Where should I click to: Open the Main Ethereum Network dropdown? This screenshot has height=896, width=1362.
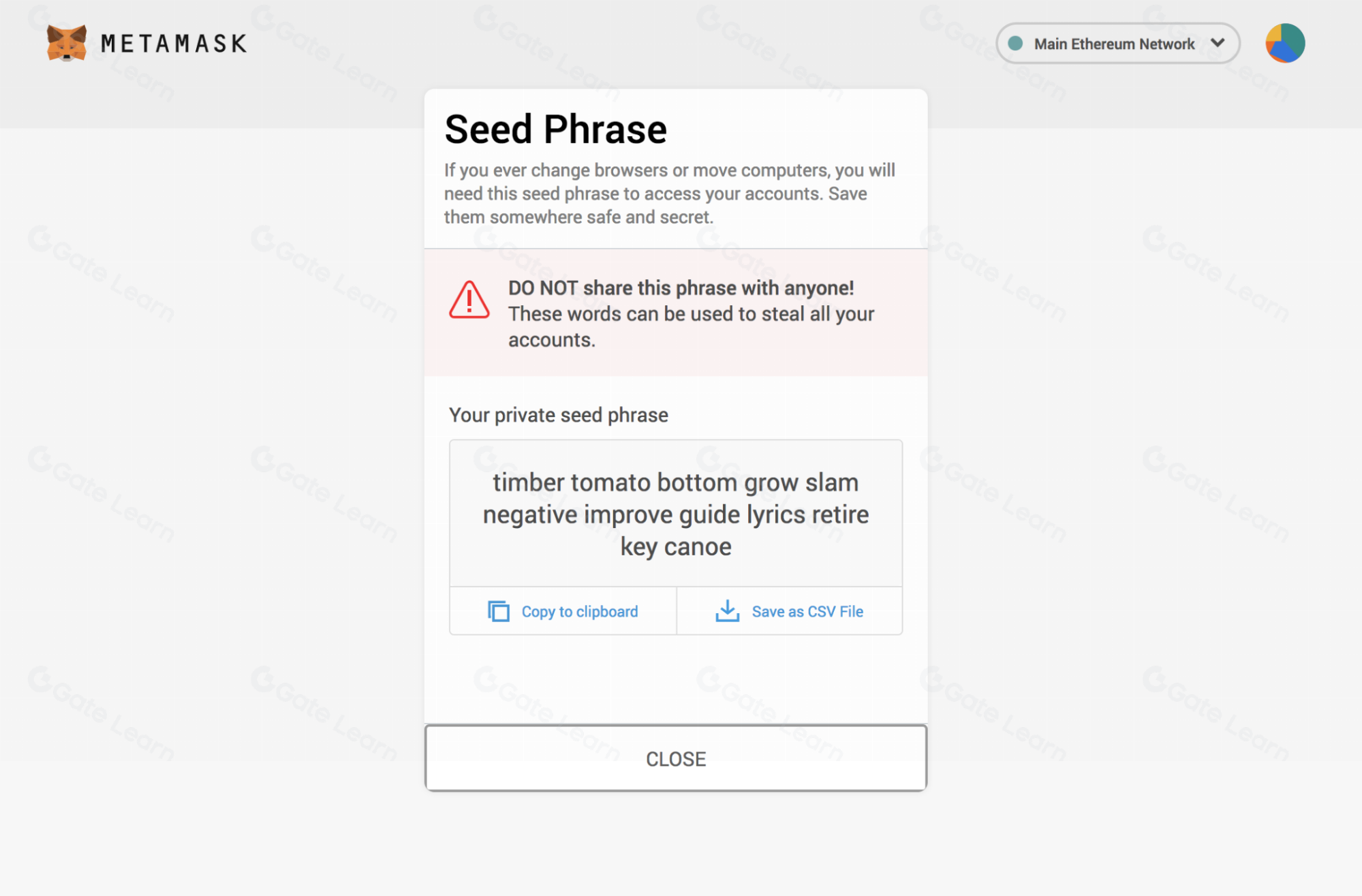pyautogui.click(x=1117, y=44)
